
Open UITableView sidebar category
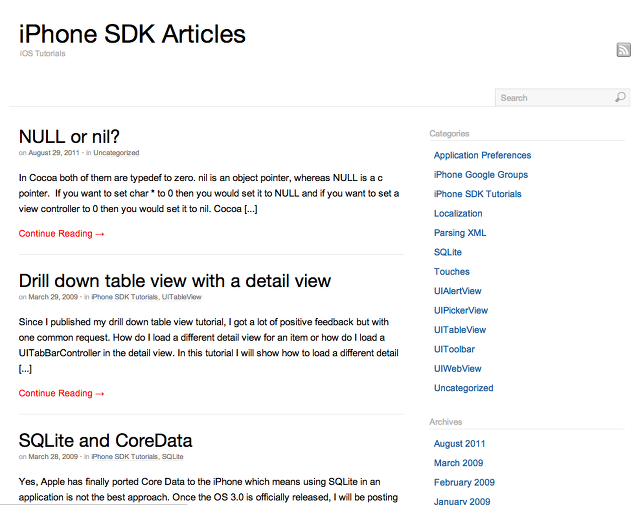tap(460, 330)
